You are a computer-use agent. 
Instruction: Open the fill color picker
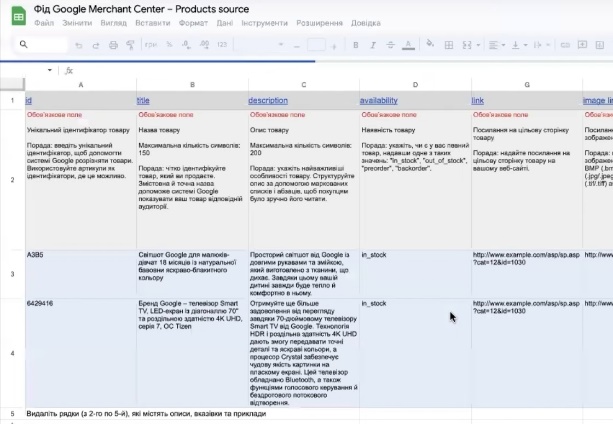[429, 45]
